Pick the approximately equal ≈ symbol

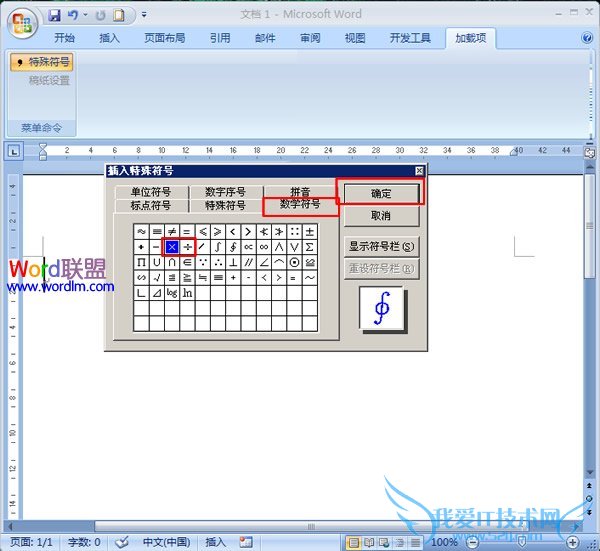pos(141,231)
